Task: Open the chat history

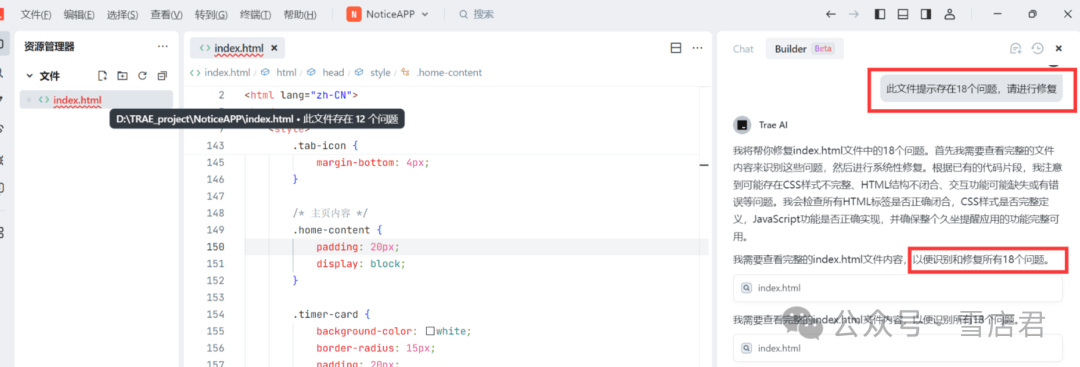Action: pos(1037,48)
